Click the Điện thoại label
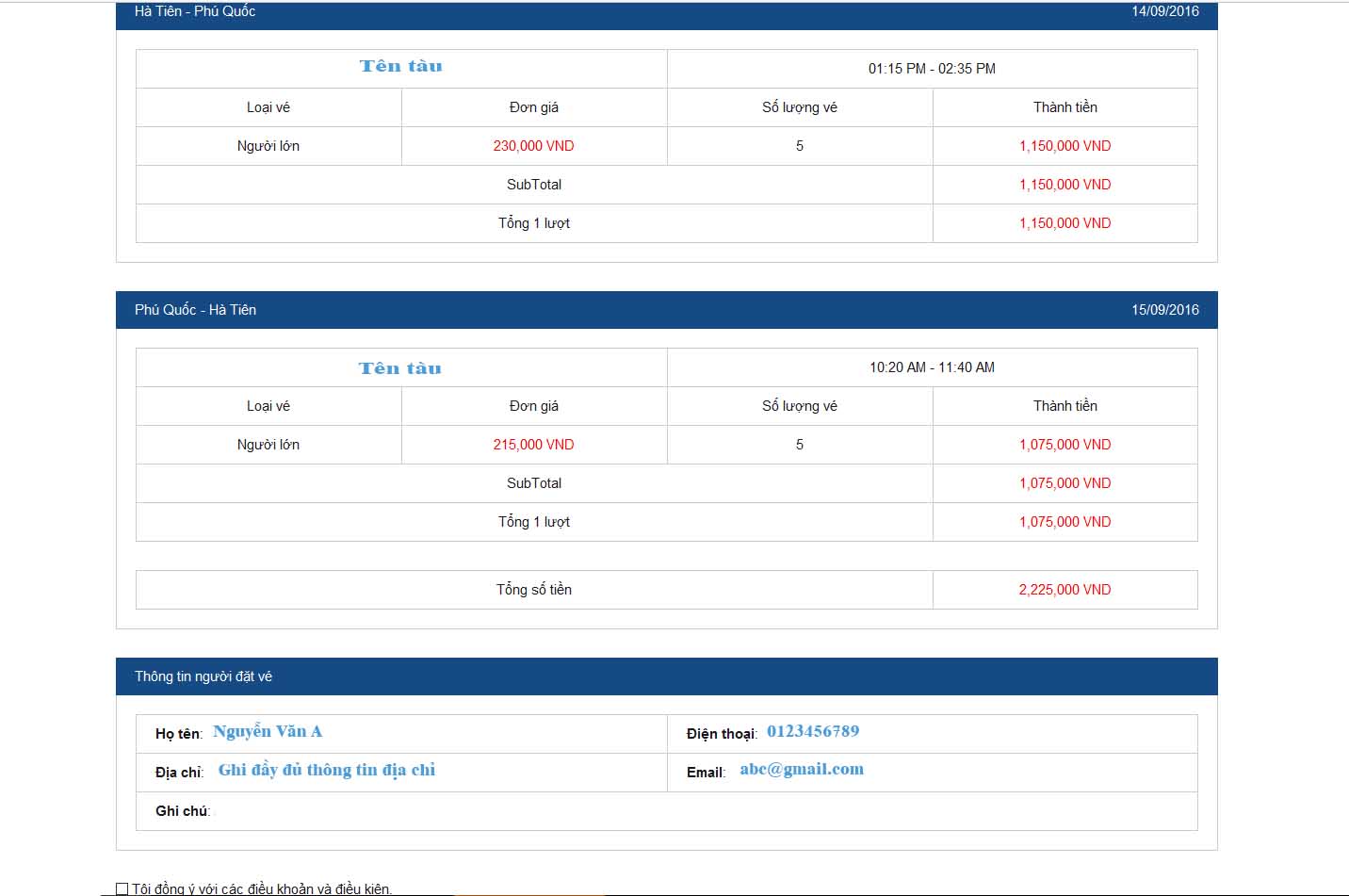The height and width of the screenshot is (896, 1349). tap(722, 734)
